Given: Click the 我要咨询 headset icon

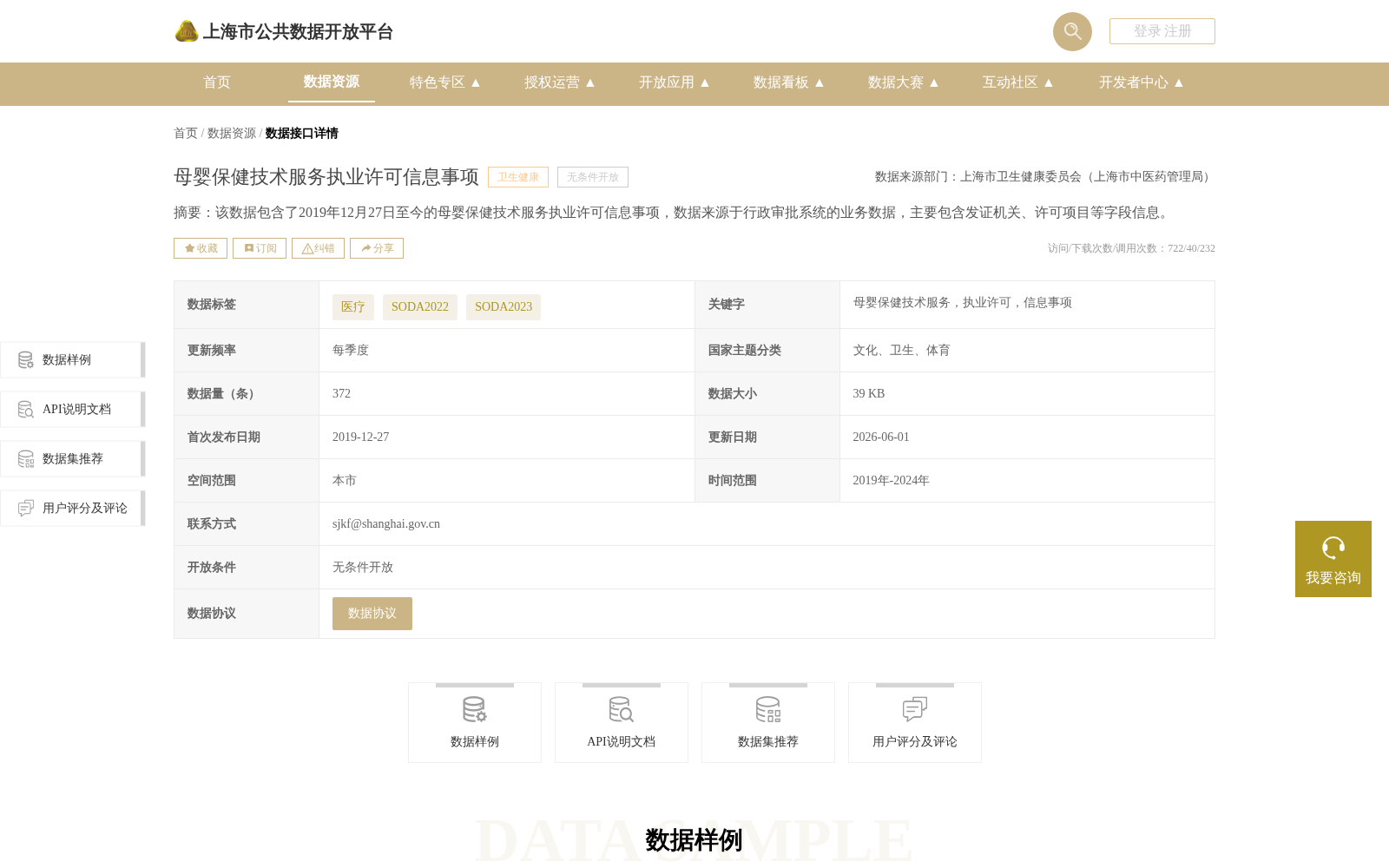Looking at the screenshot, I should [x=1333, y=548].
